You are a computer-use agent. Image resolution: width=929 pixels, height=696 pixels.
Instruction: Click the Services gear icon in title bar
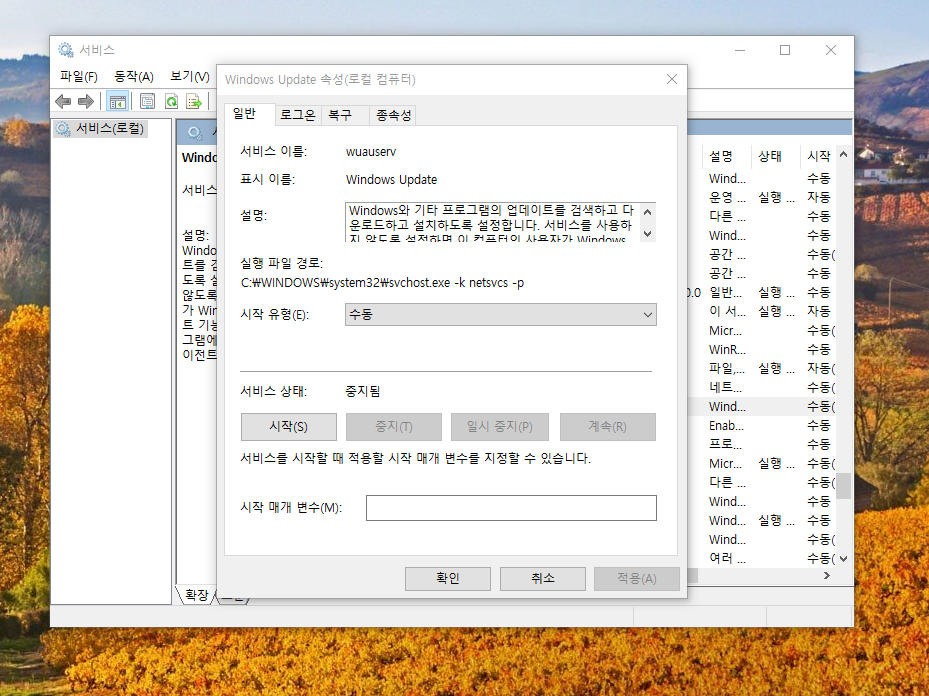tap(65, 50)
